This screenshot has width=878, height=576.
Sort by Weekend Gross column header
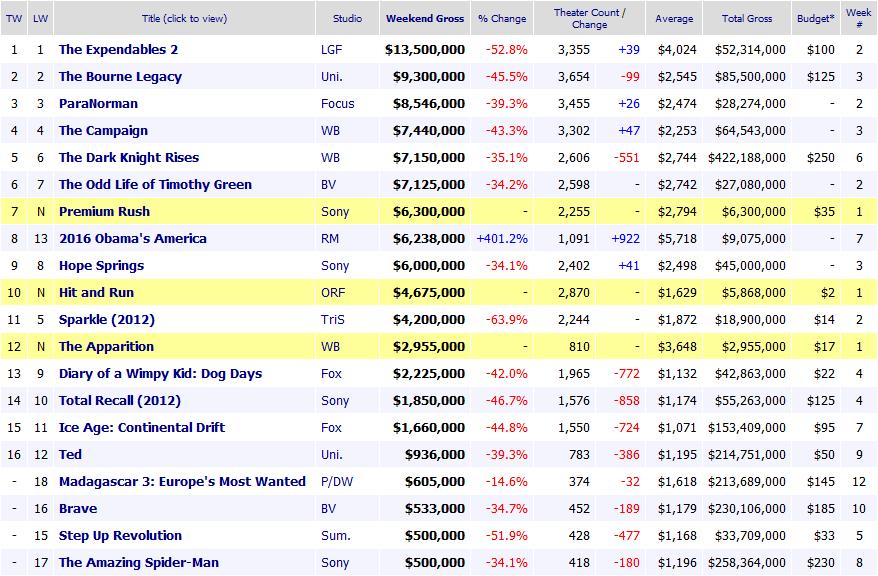click(425, 18)
